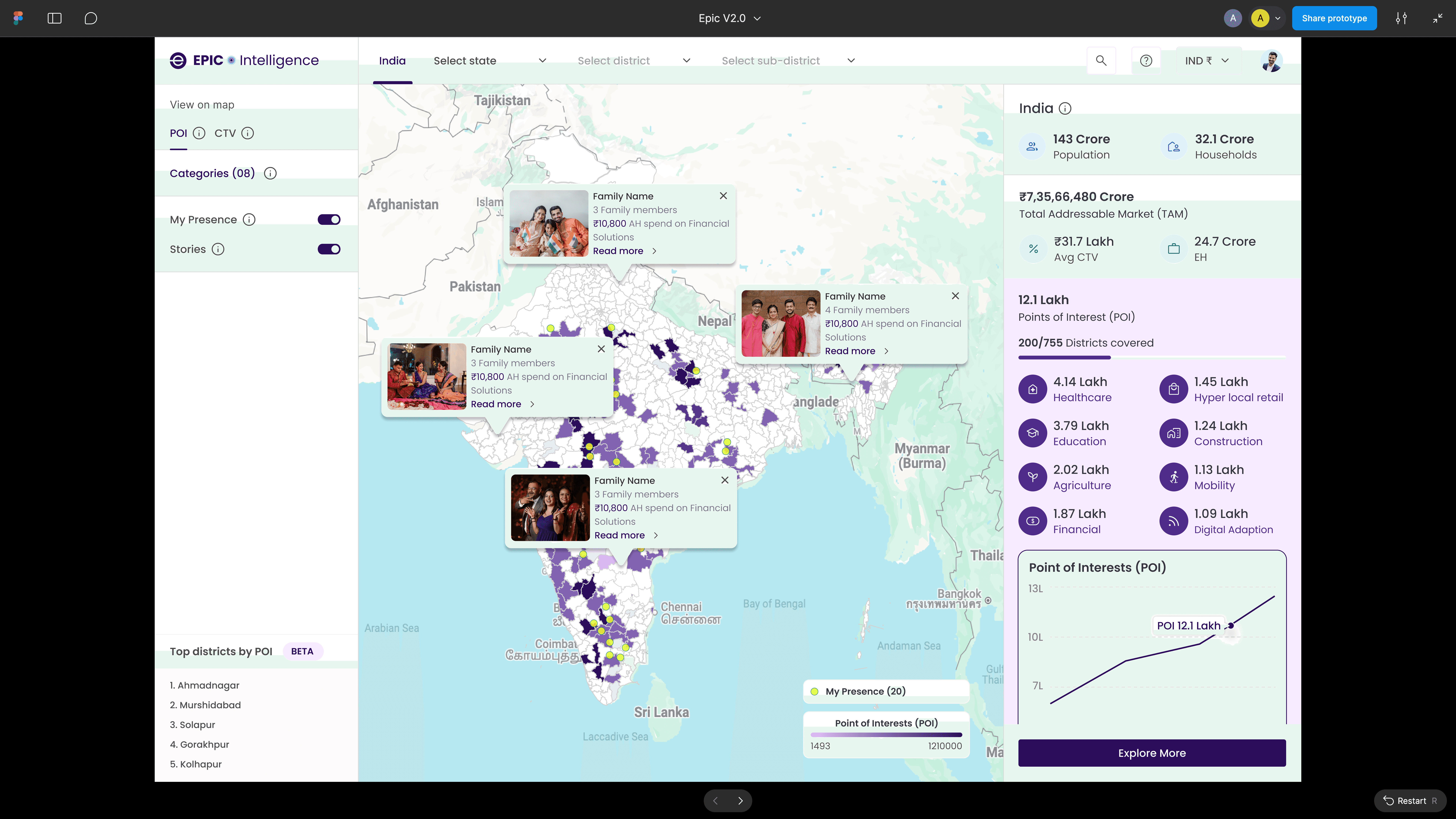1456x819 pixels.
Task: Click the Avg CTV percent icon
Action: [x=1033, y=249]
